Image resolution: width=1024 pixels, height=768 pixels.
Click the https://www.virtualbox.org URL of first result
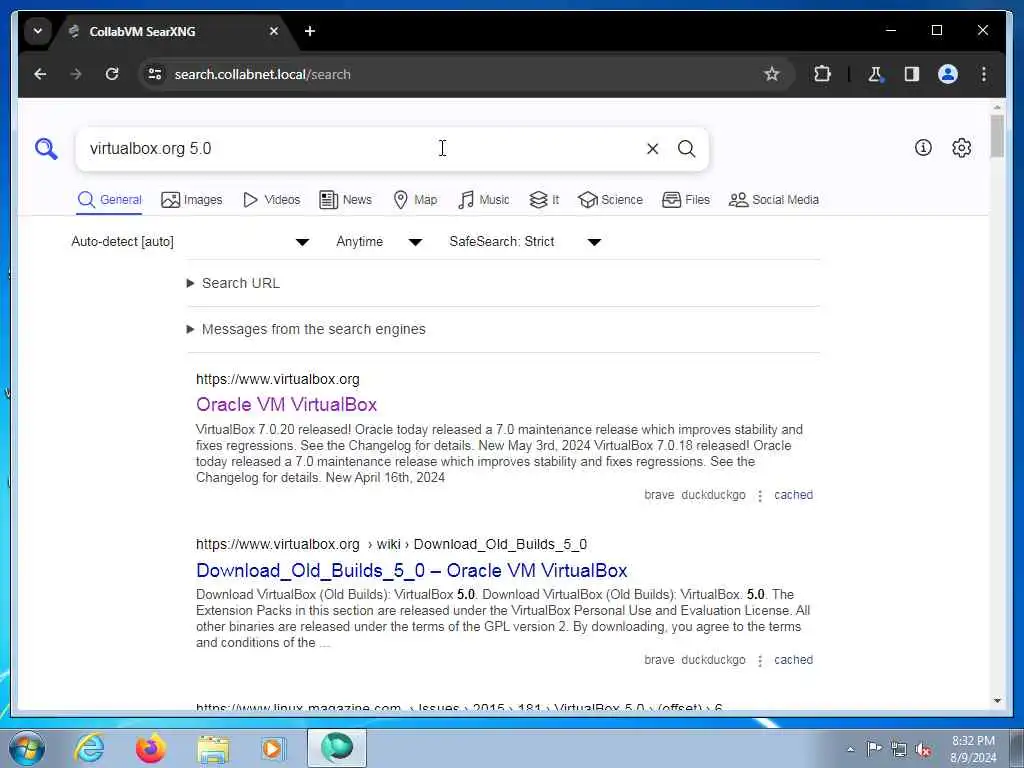pos(278,379)
